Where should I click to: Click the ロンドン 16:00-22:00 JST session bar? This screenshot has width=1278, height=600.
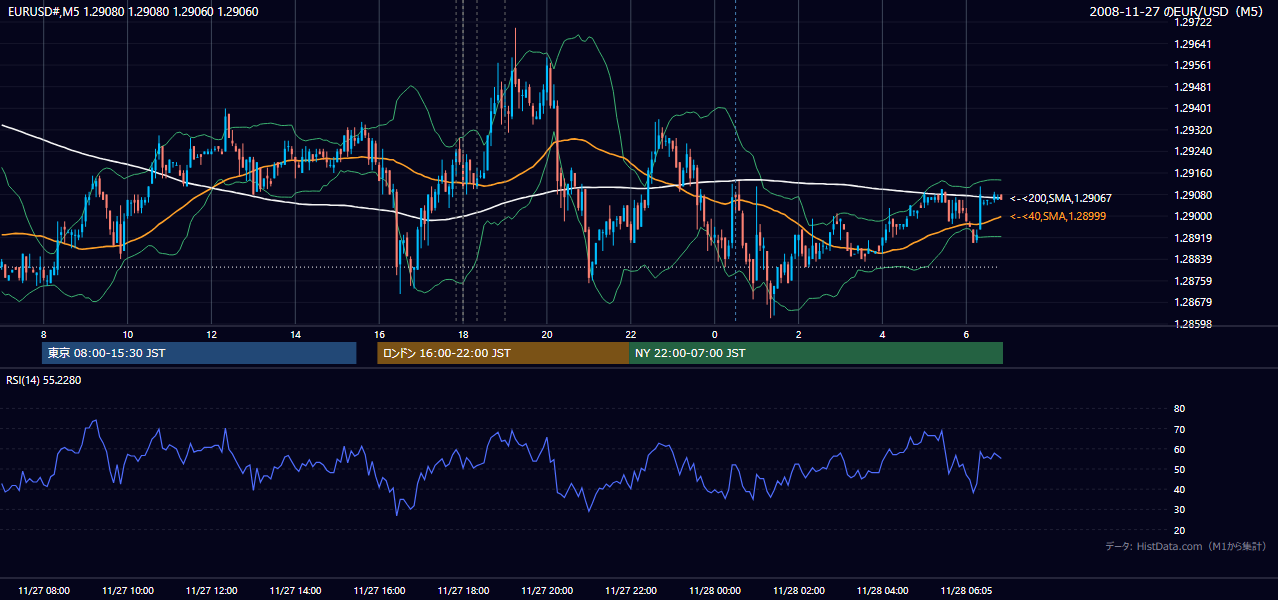(x=503, y=353)
